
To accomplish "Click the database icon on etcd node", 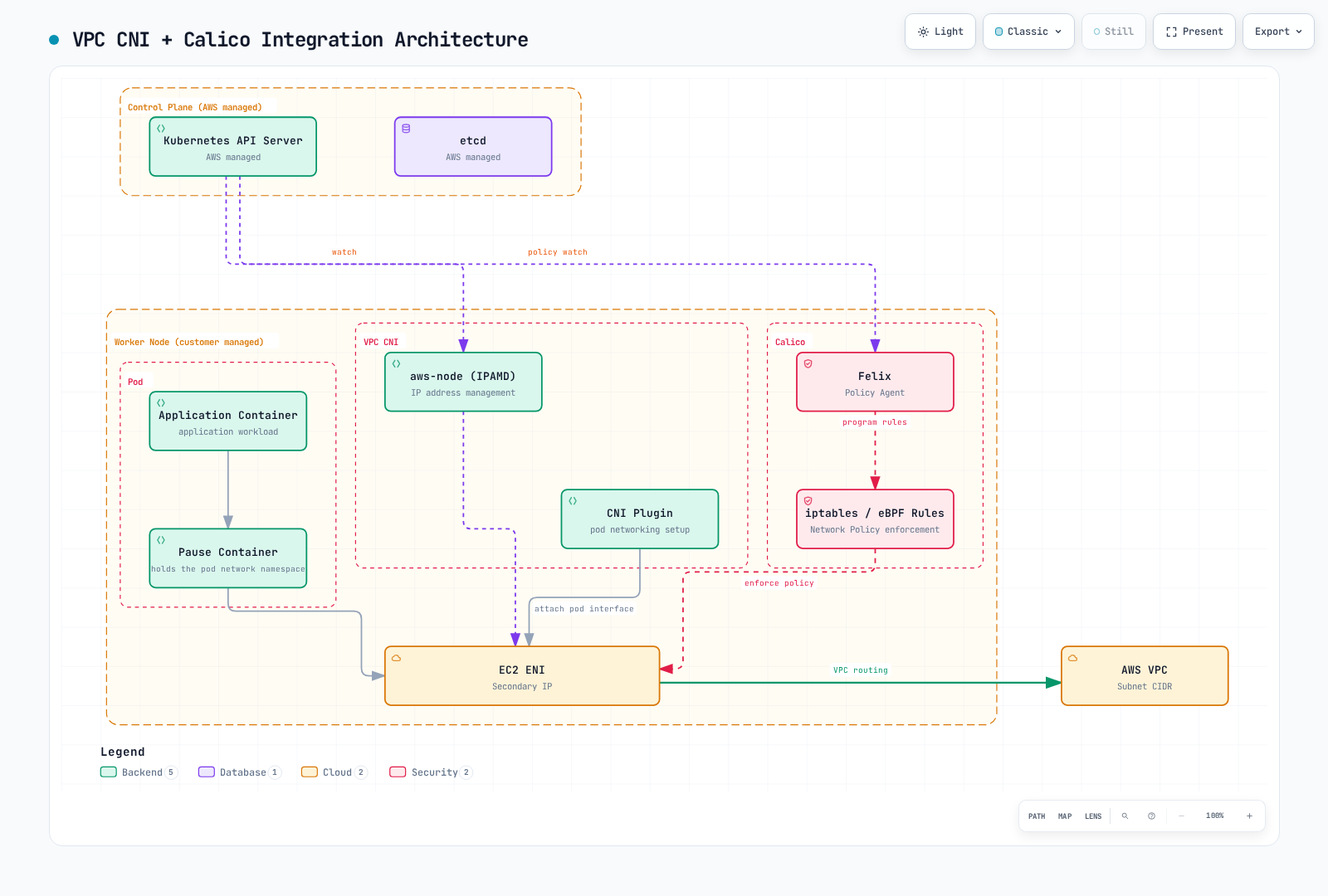I will click(x=406, y=129).
